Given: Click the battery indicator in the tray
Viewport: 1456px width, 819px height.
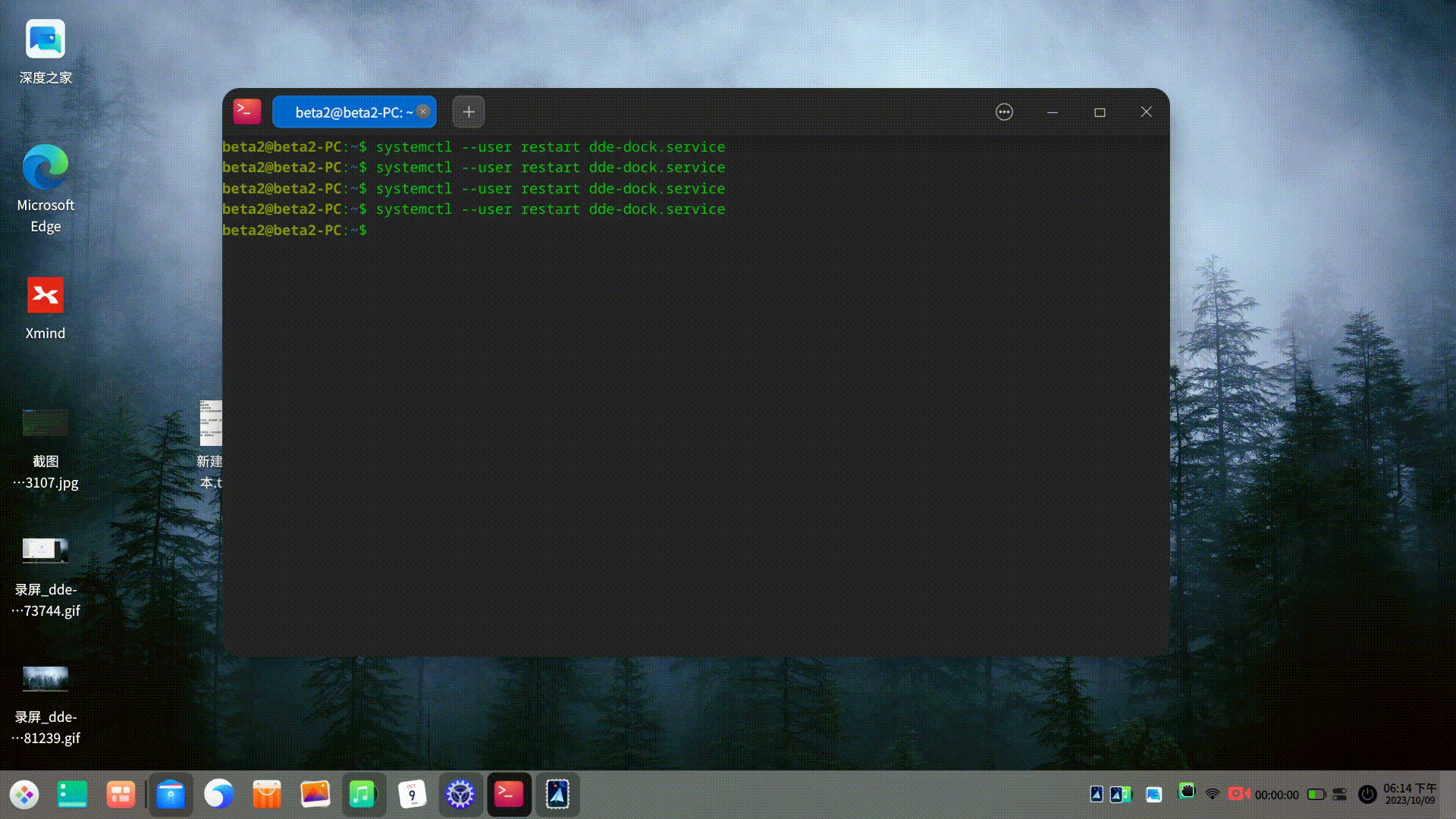Looking at the screenshot, I should pos(1316,794).
